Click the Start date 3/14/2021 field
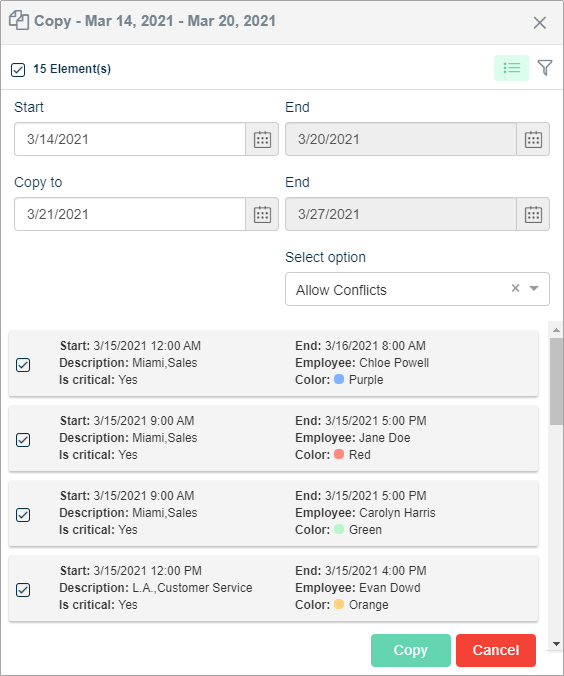564x676 pixels. pyautogui.click(x=130, y=139)
